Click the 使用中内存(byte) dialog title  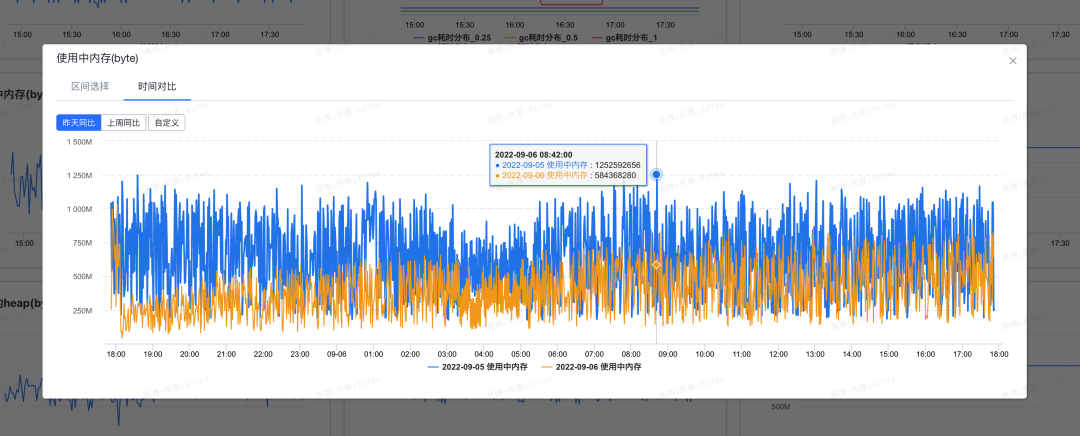pos(97,59)
